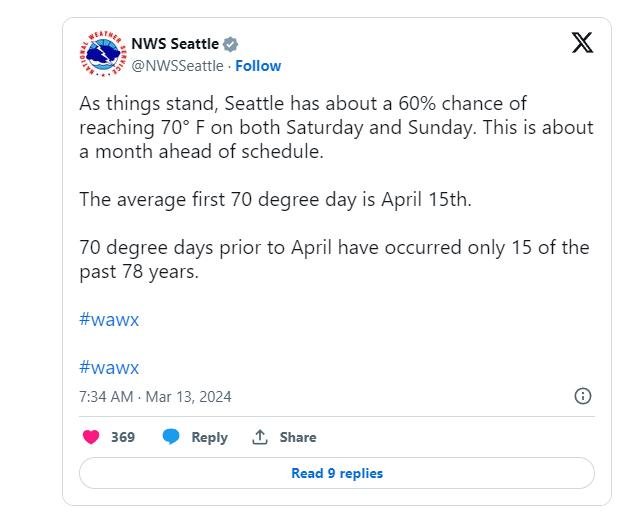Open the tweet info icon
634x530 pixels.
pyautogui.click(x=583, y=396)
